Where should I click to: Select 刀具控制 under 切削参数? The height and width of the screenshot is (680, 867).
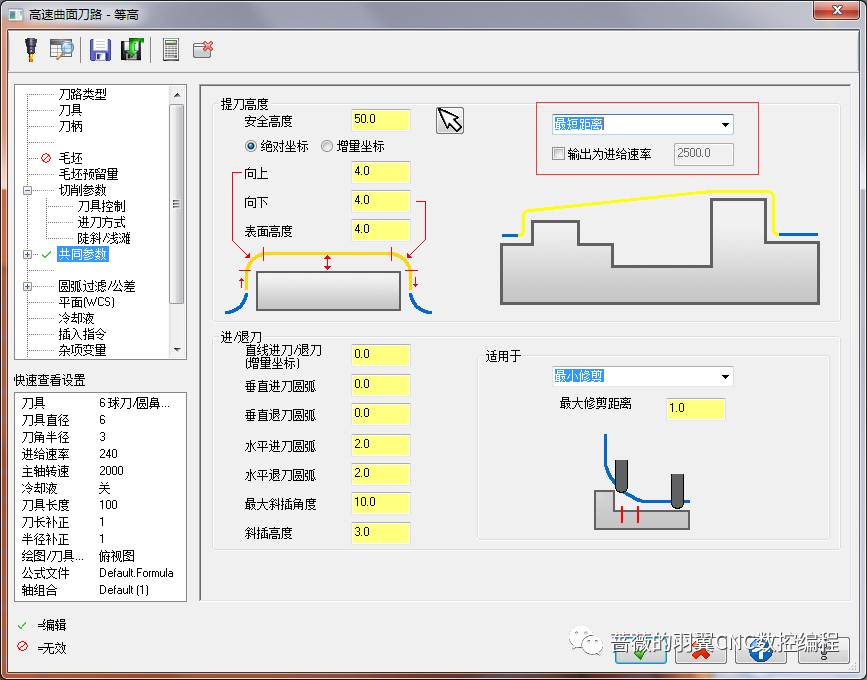click(x=101, y=206)
